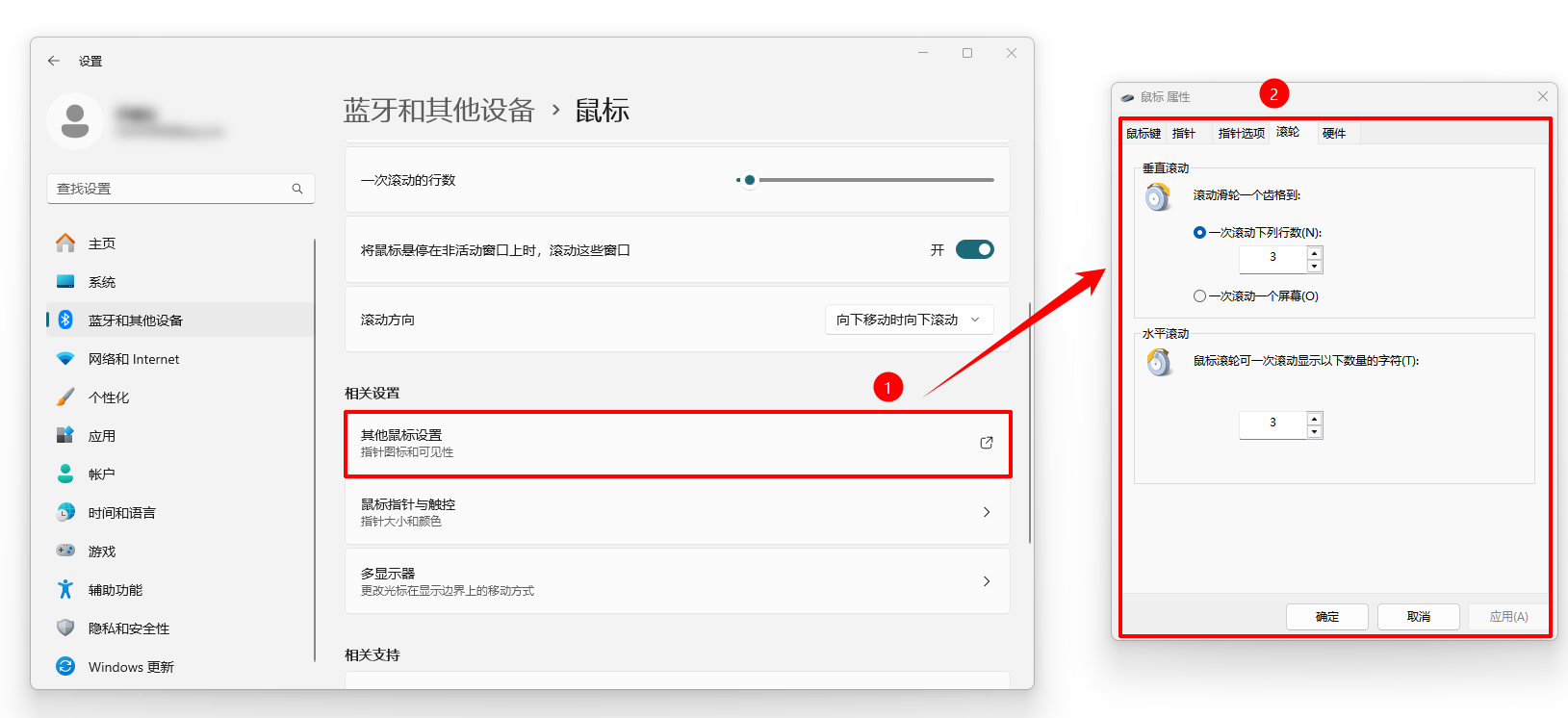1568x718 pixels.
Task: Switch to 鼠标键 tab
Action: (1144, 134)
